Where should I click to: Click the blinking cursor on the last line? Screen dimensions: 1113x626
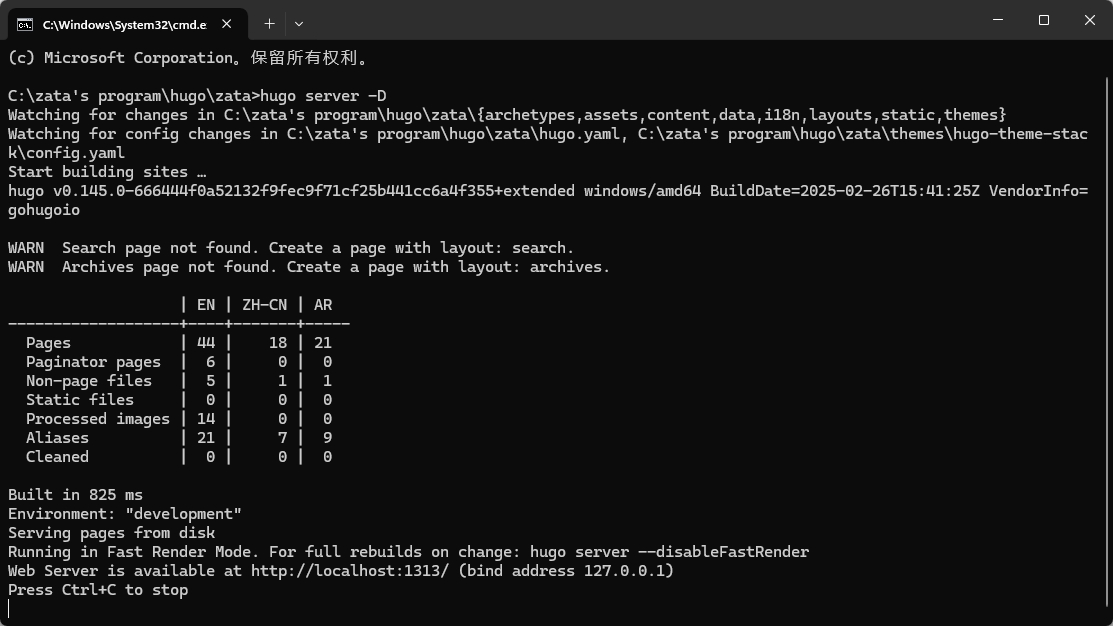coord(9,608)
